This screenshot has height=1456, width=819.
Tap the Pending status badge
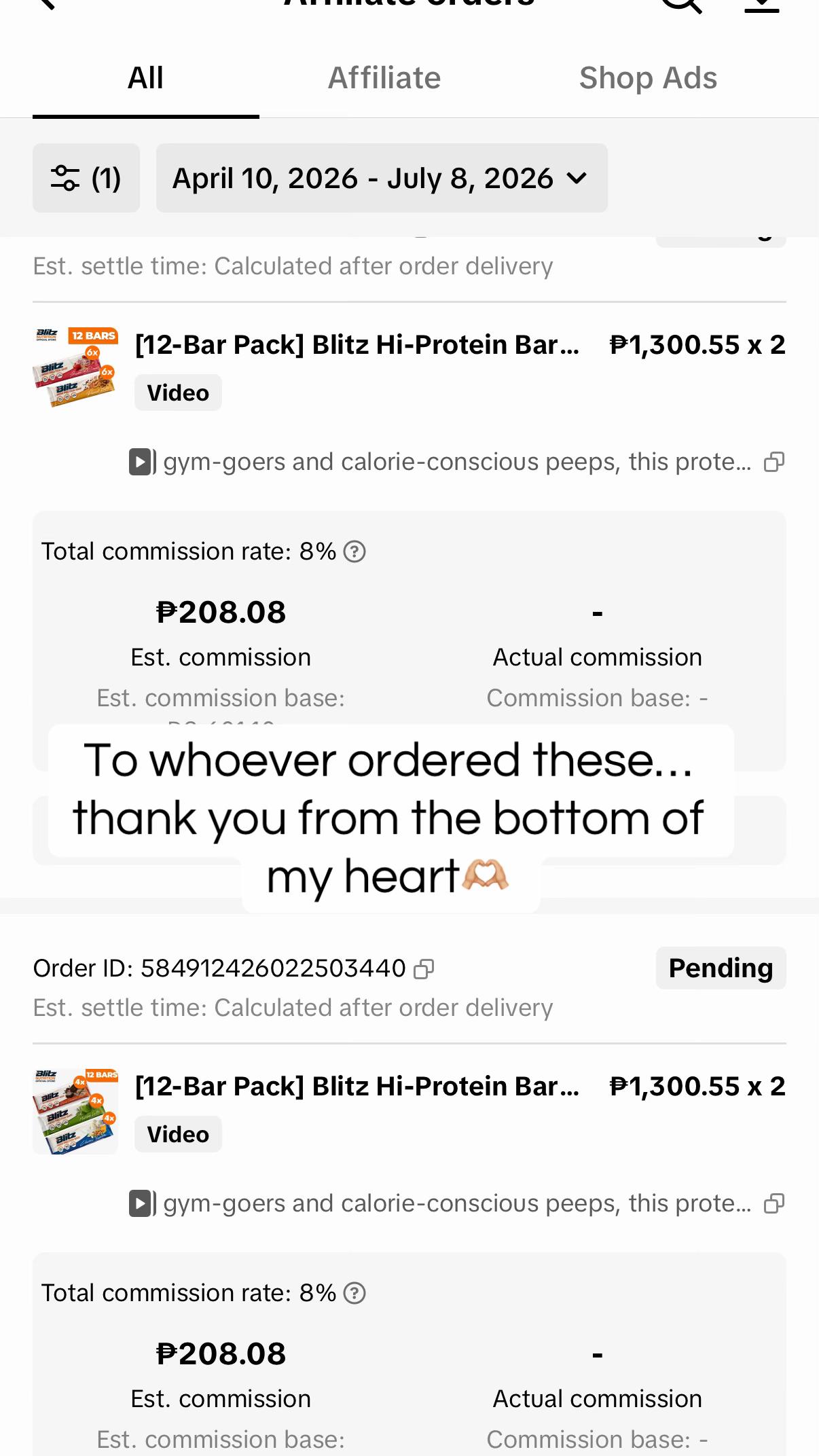point(721,968)
